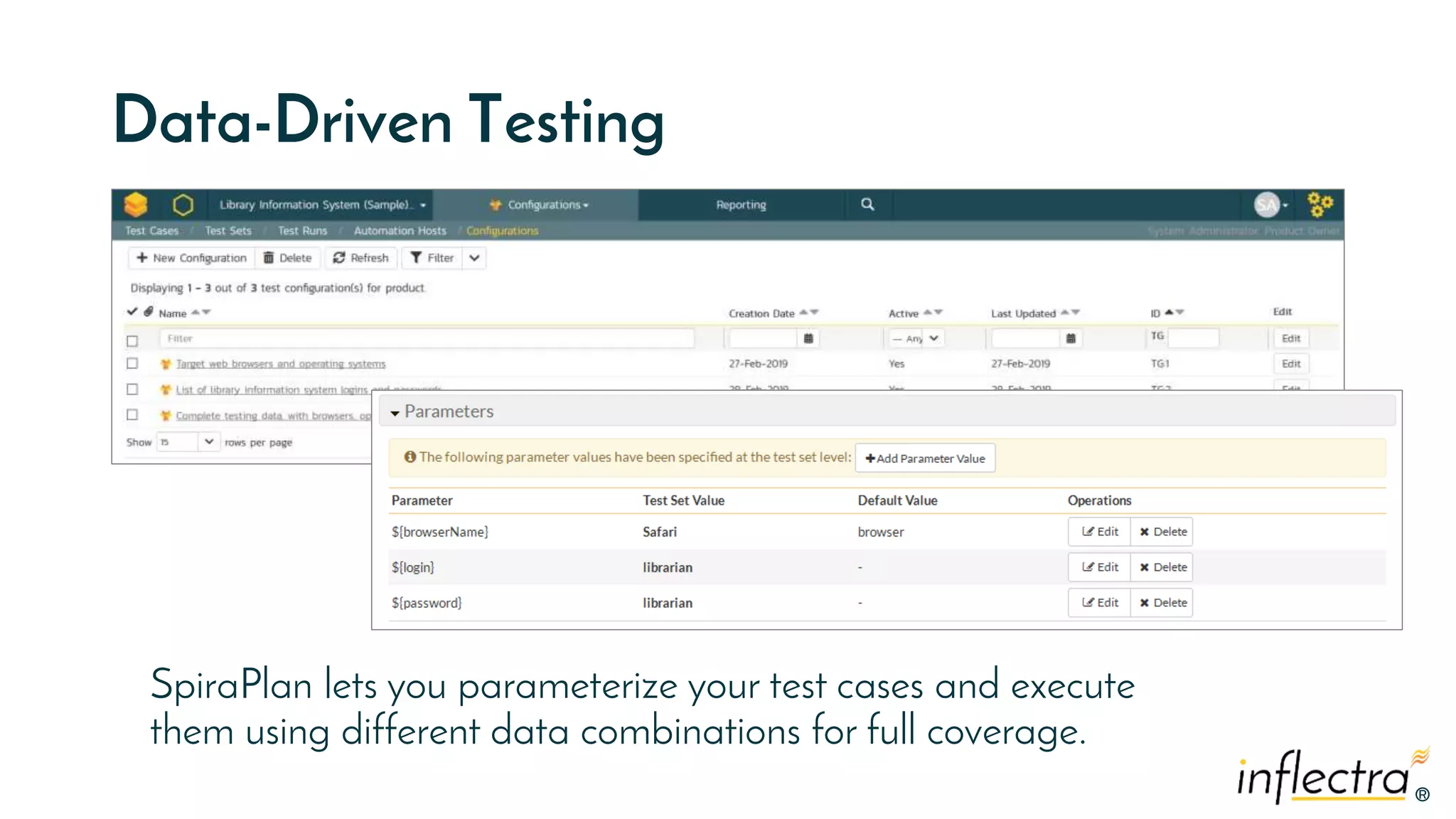Image resolution: width=1456 pixels, height=819 pixels.
Task: Delete the ${browserName} parameter
Action: pyautogui.click(x=1162, y=532)
